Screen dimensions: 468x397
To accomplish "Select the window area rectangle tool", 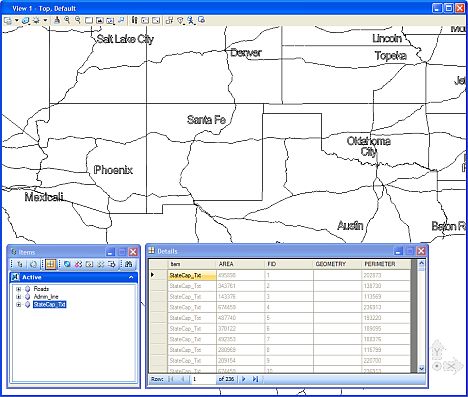I will (89, 20).
